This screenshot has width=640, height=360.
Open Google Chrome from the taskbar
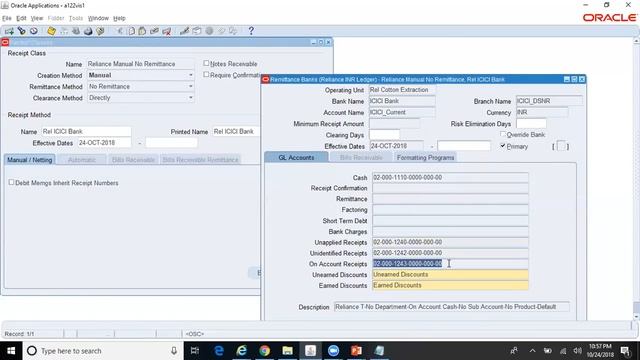click(x=264, y=351)
